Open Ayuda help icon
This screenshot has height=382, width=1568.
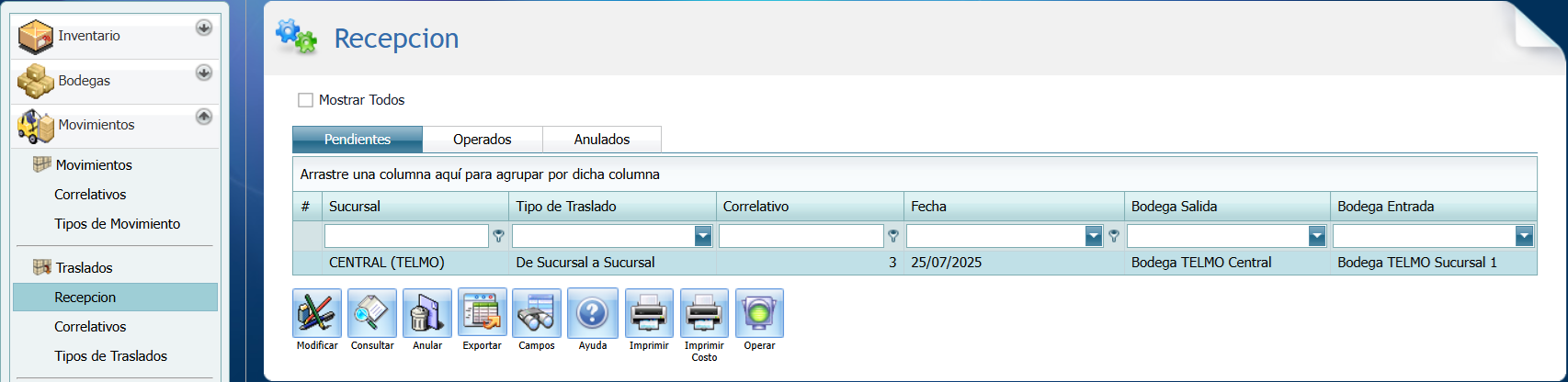coord(592,313)
